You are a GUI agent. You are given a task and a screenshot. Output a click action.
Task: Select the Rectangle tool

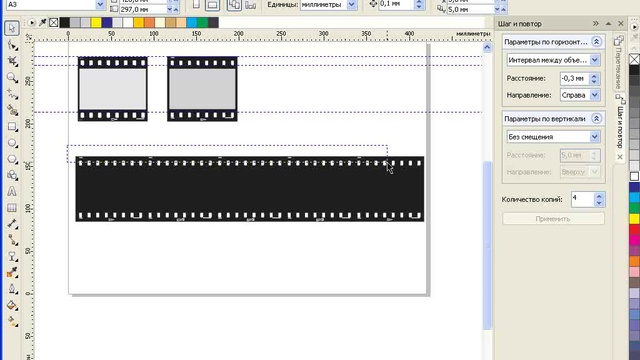coord(12,127)
